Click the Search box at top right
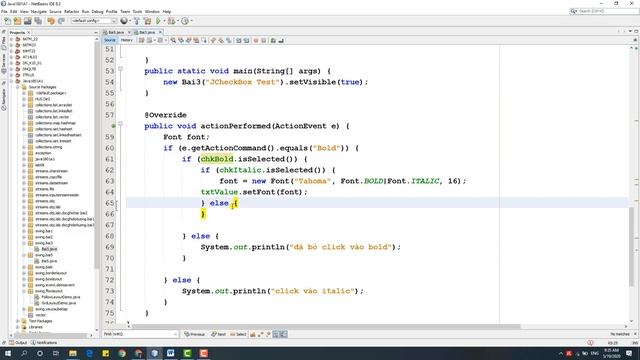640x360 pixels. [x=604, y=11]
